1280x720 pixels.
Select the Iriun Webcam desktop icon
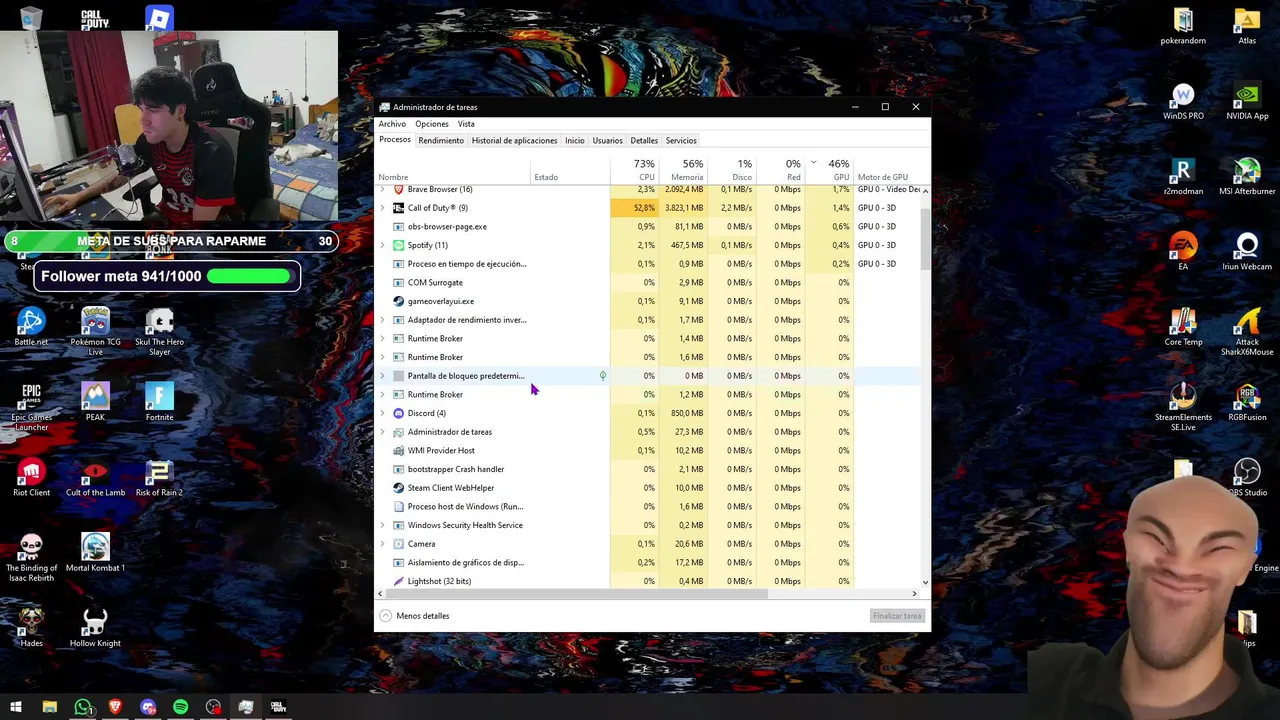point(1247,252)
